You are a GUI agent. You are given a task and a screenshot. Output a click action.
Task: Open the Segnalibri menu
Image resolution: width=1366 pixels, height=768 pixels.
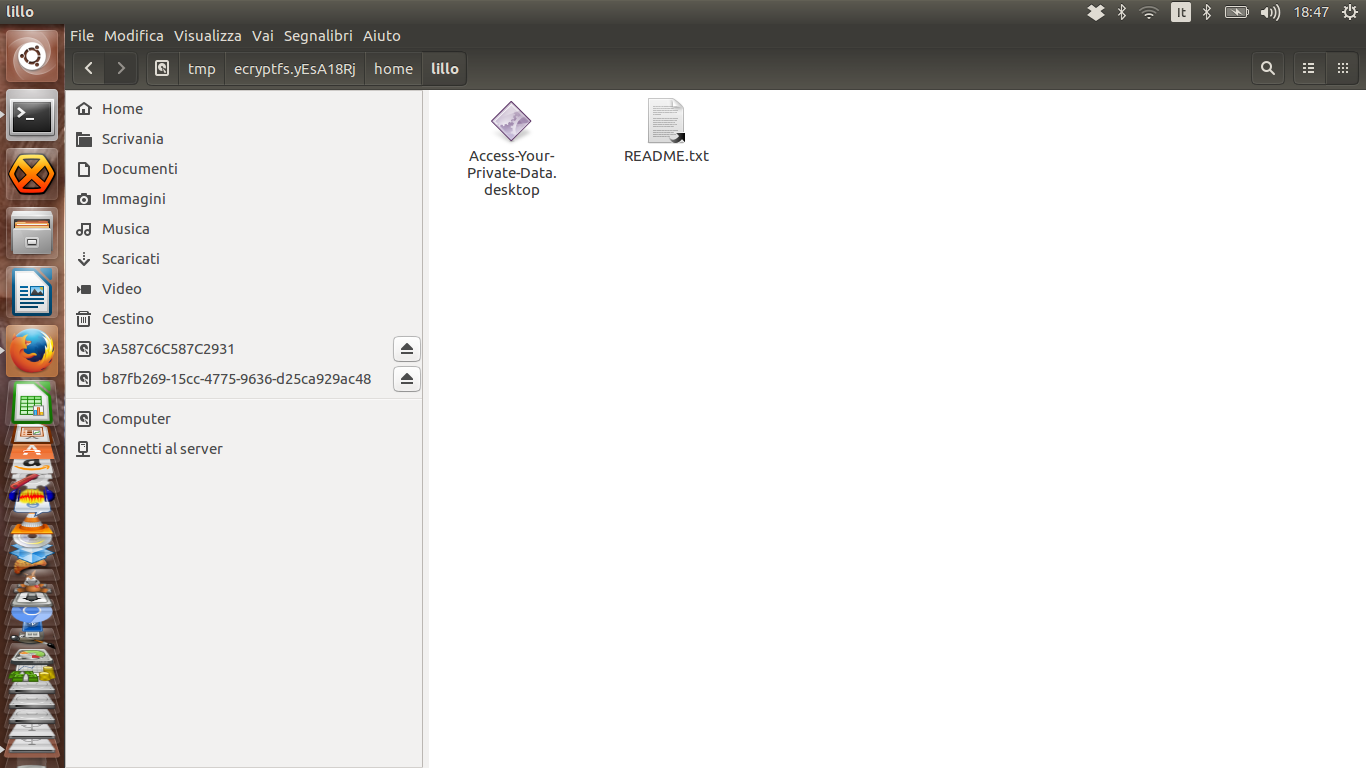pos(318,36)
